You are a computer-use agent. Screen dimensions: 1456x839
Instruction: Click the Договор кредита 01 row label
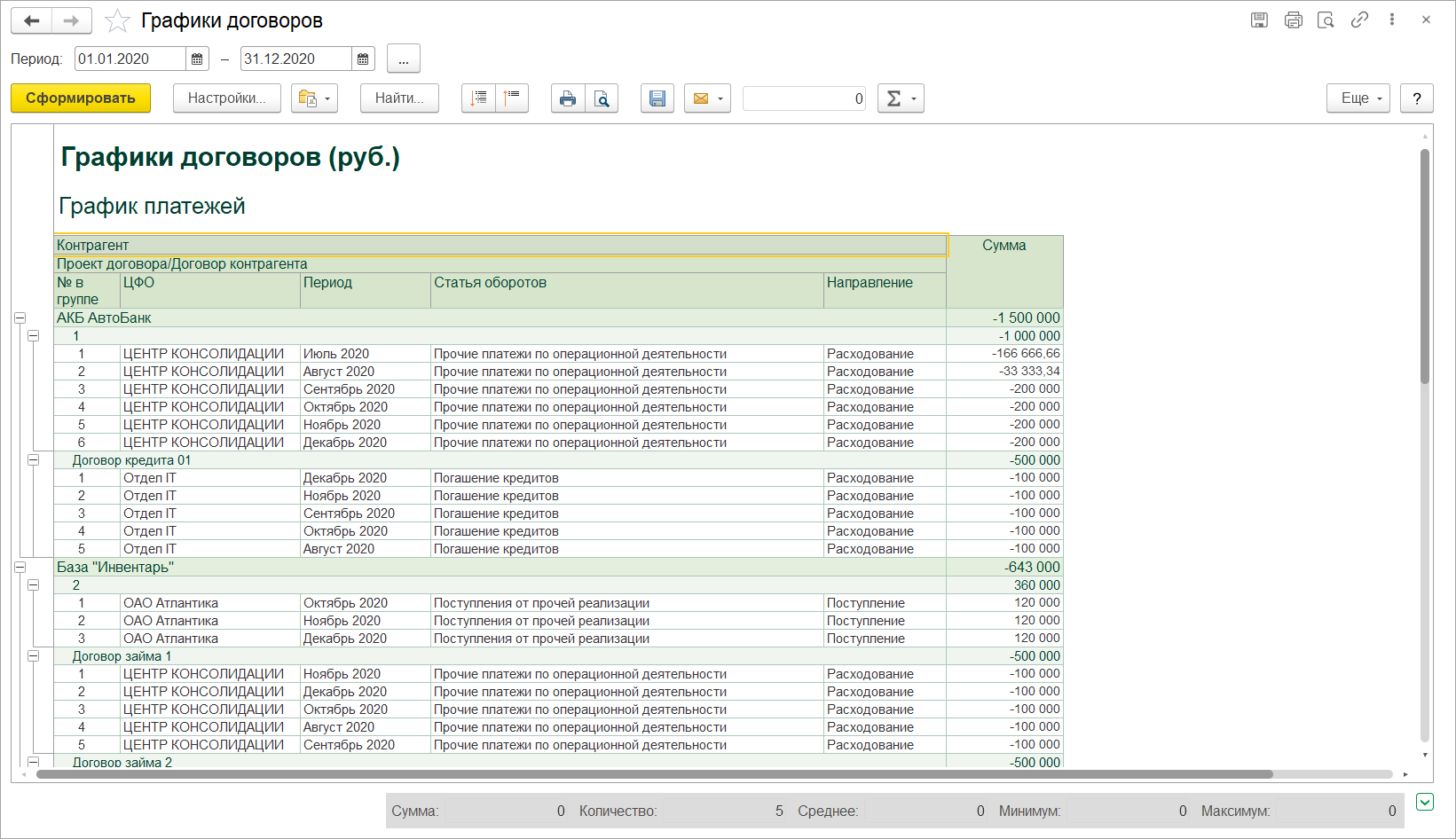tap(131, 459)
